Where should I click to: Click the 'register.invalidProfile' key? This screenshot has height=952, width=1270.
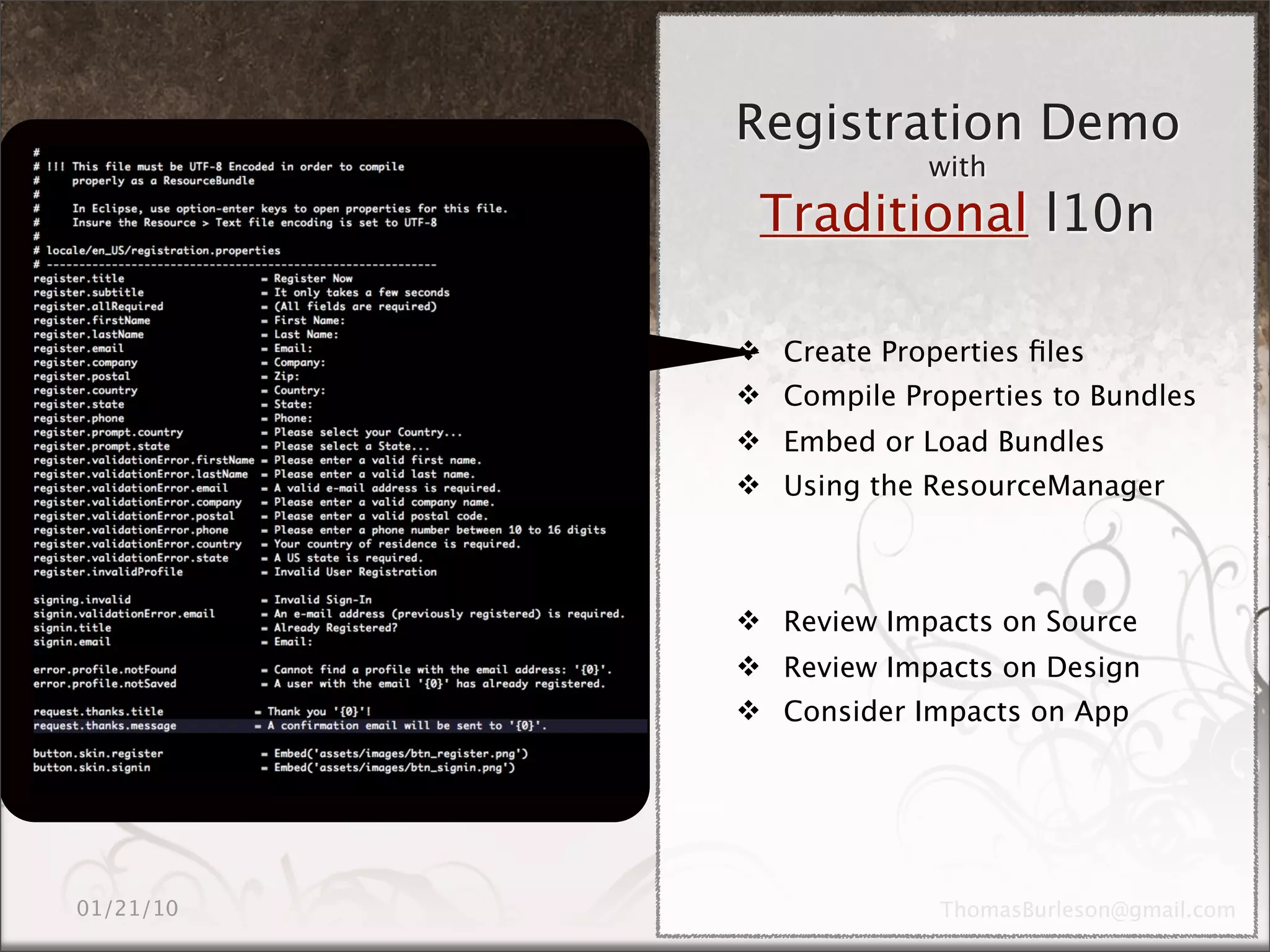click(109, 572)
